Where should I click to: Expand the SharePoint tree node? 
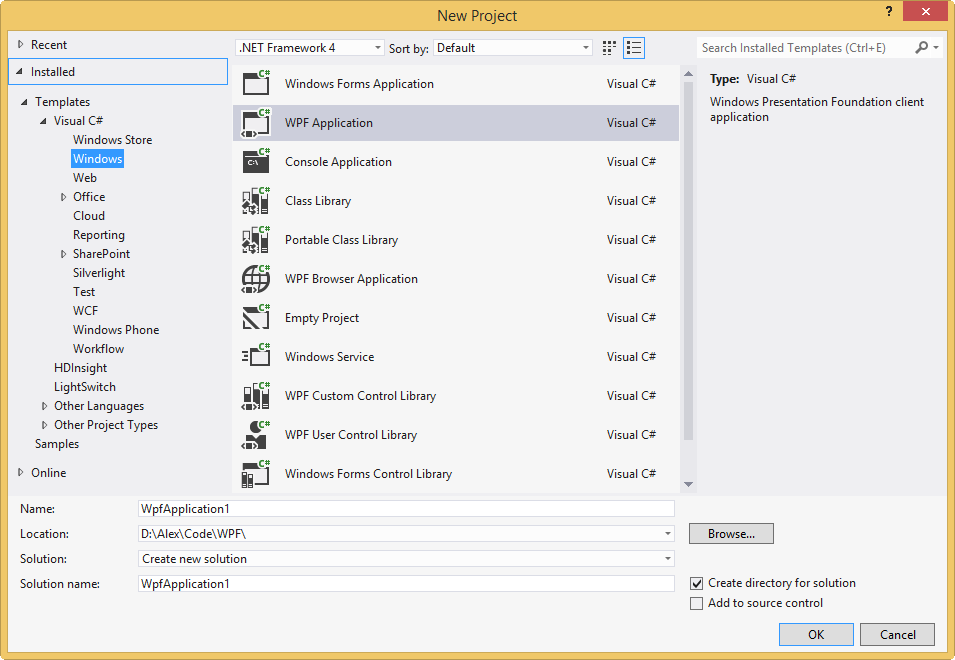63,254
